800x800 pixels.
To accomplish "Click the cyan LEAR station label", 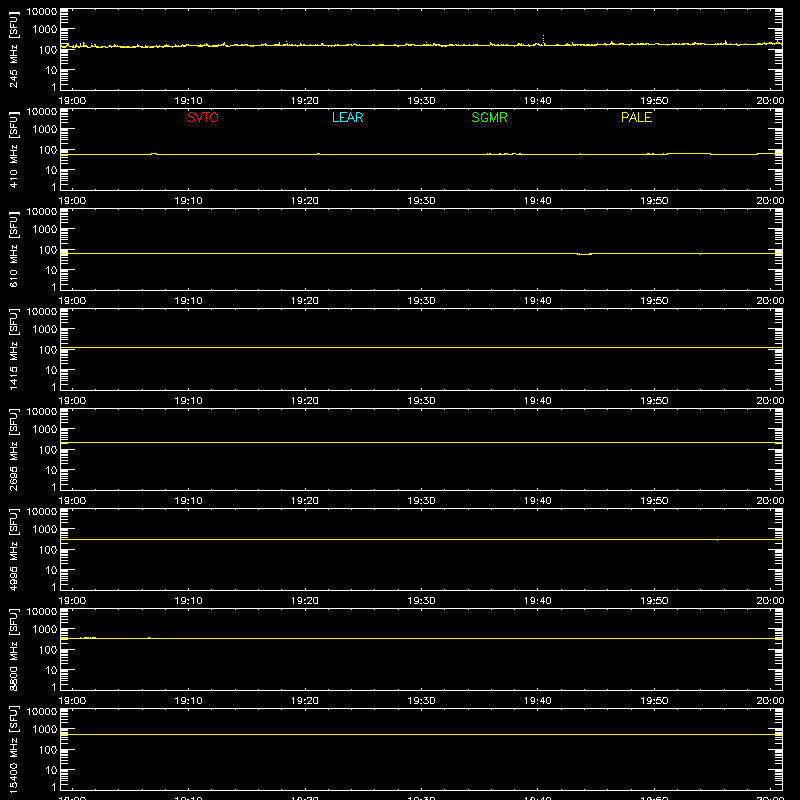I will pos(347,117).
